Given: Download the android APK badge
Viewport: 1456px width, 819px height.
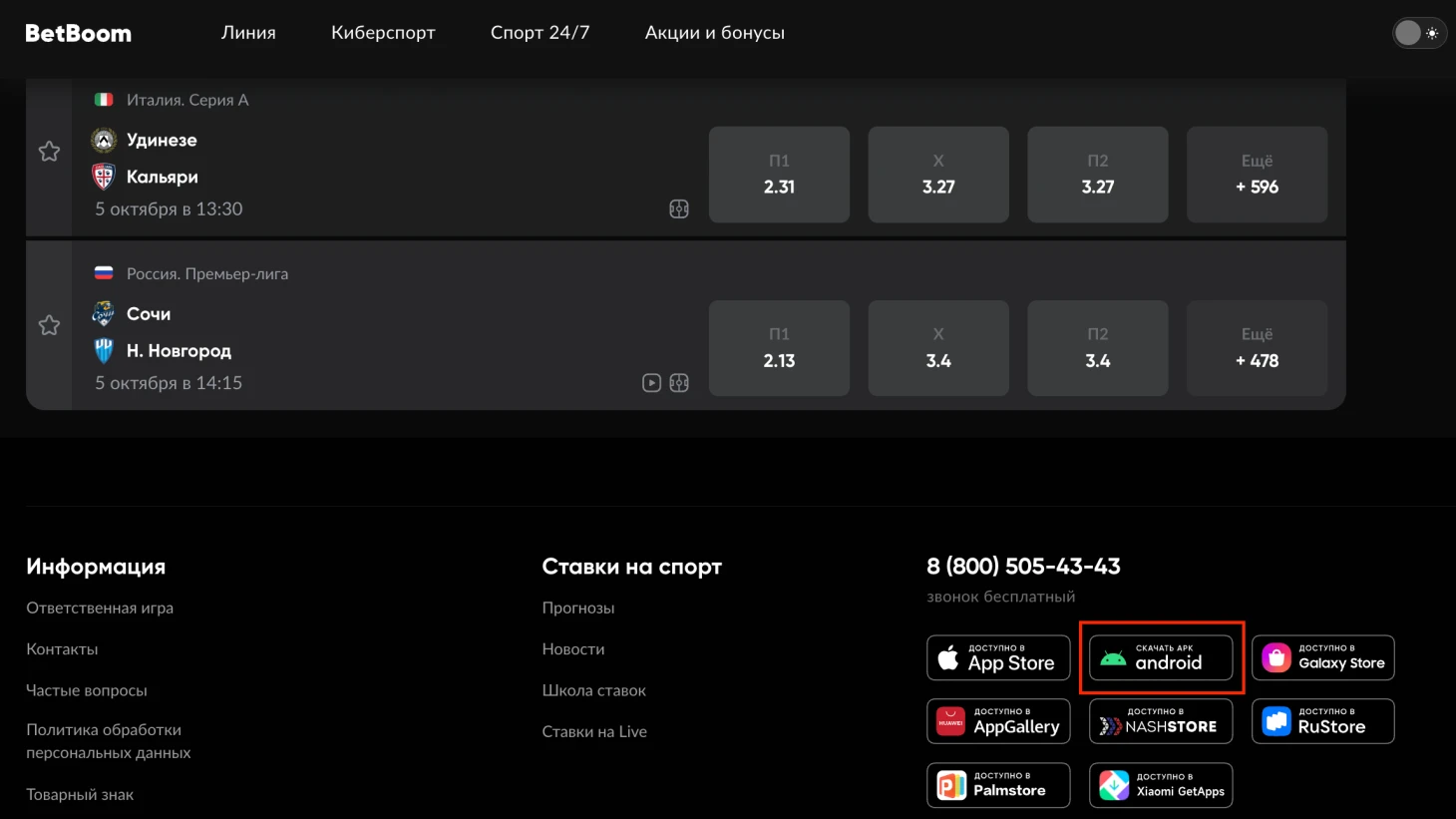Looking at the screenshot, I should (x=1161, y=658).
